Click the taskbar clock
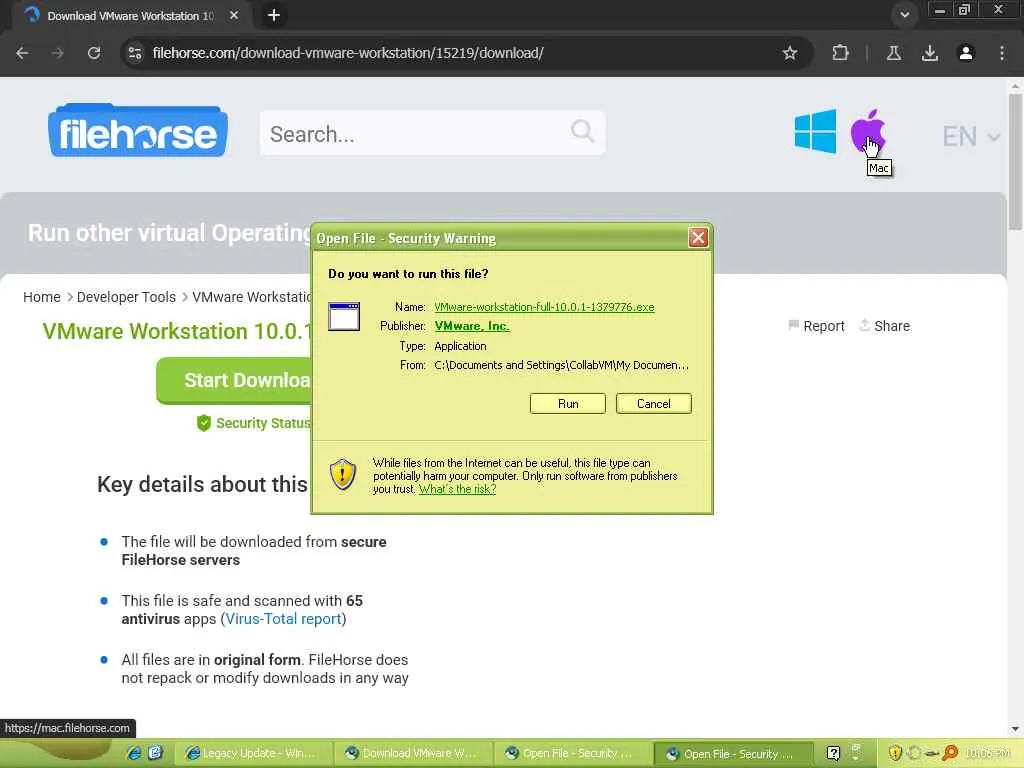 [987, 754]
